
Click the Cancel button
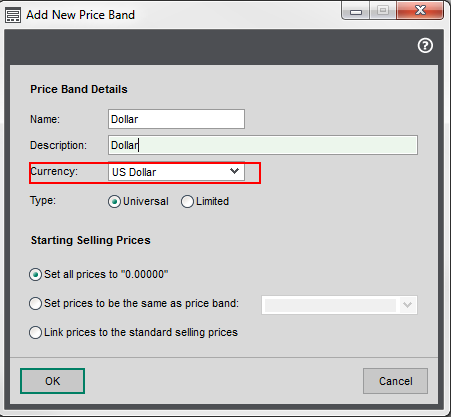click(x=395, y=381)
